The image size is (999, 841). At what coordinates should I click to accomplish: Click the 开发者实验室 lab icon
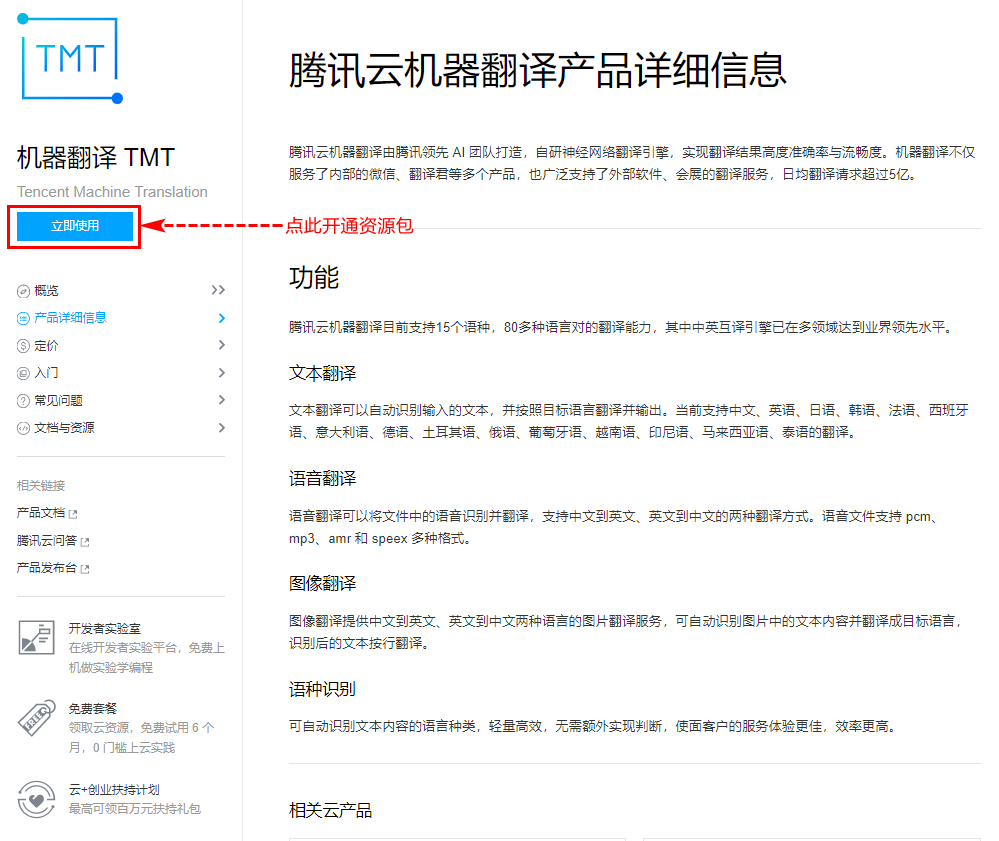[36, 637]
